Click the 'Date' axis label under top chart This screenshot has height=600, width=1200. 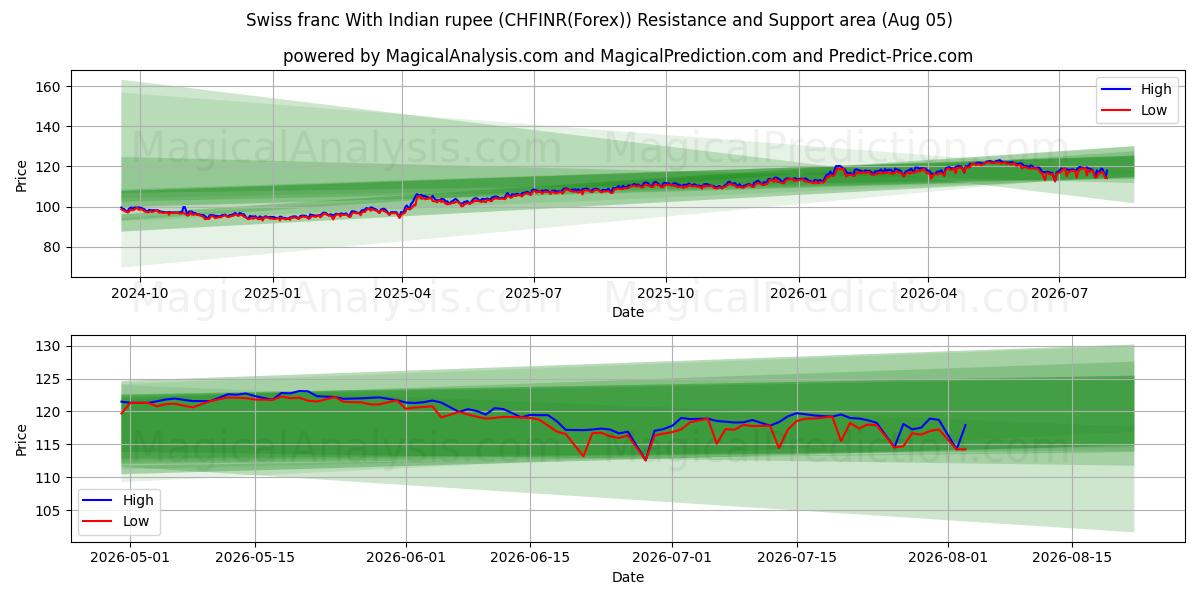click(628, 313)
